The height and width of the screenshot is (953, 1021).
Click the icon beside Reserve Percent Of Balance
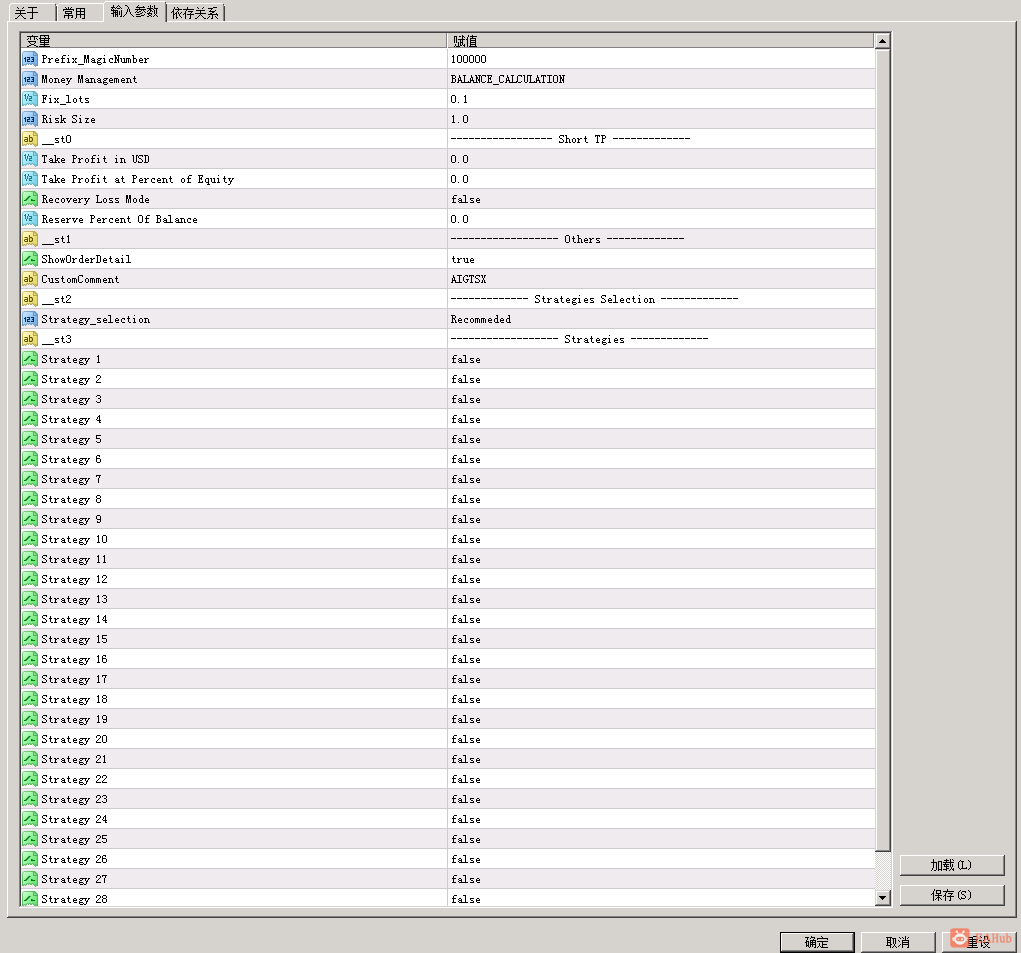click(30, 219)
